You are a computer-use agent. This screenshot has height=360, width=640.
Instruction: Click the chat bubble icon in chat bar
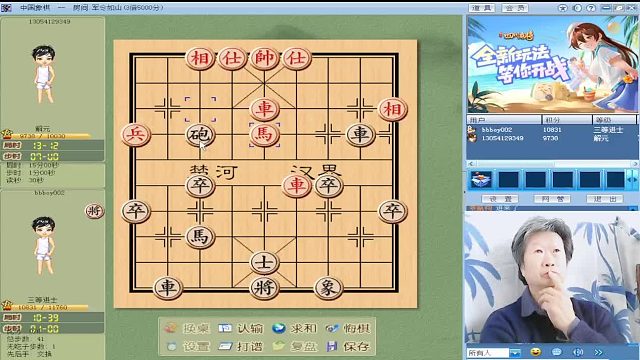tap(557, 352)
